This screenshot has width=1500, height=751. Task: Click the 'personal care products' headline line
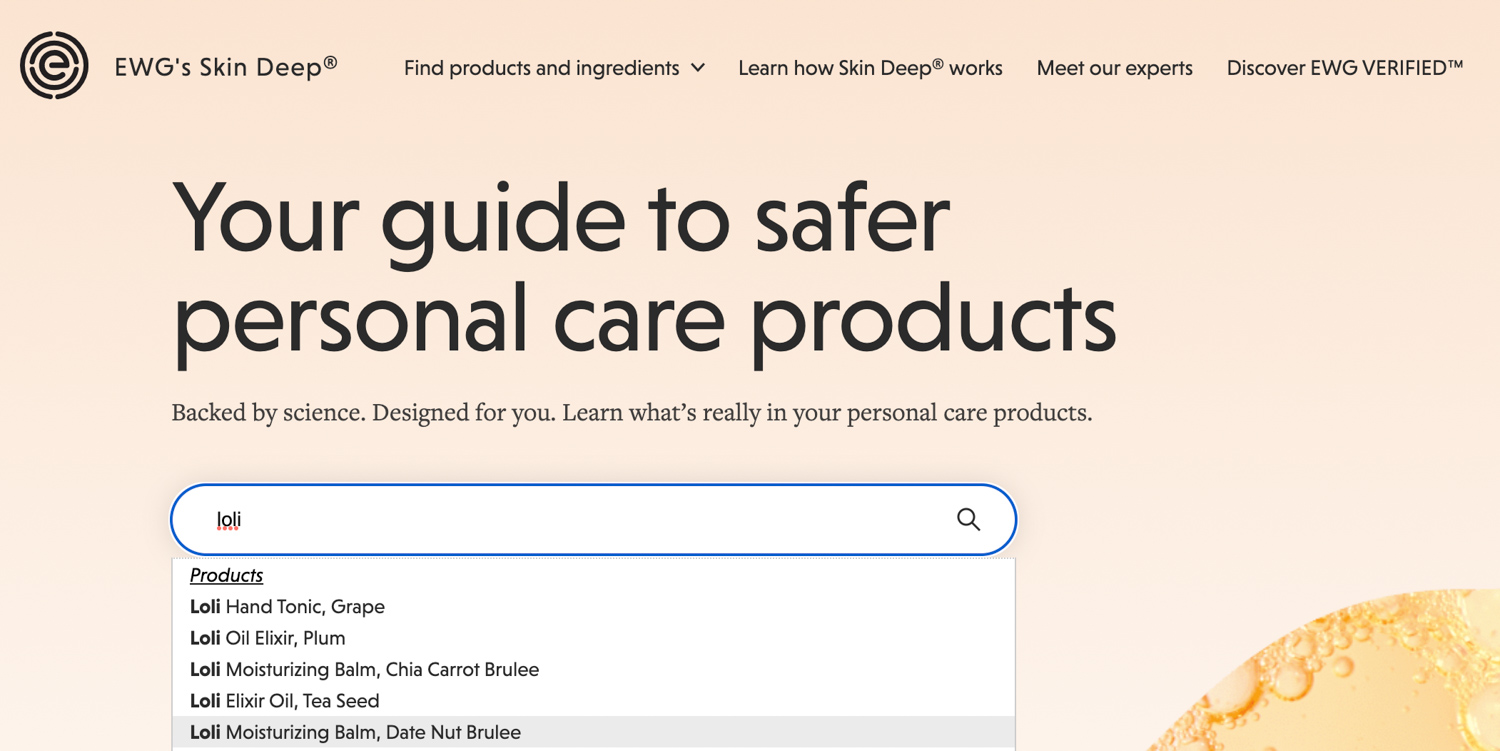(x=644, y=318)
